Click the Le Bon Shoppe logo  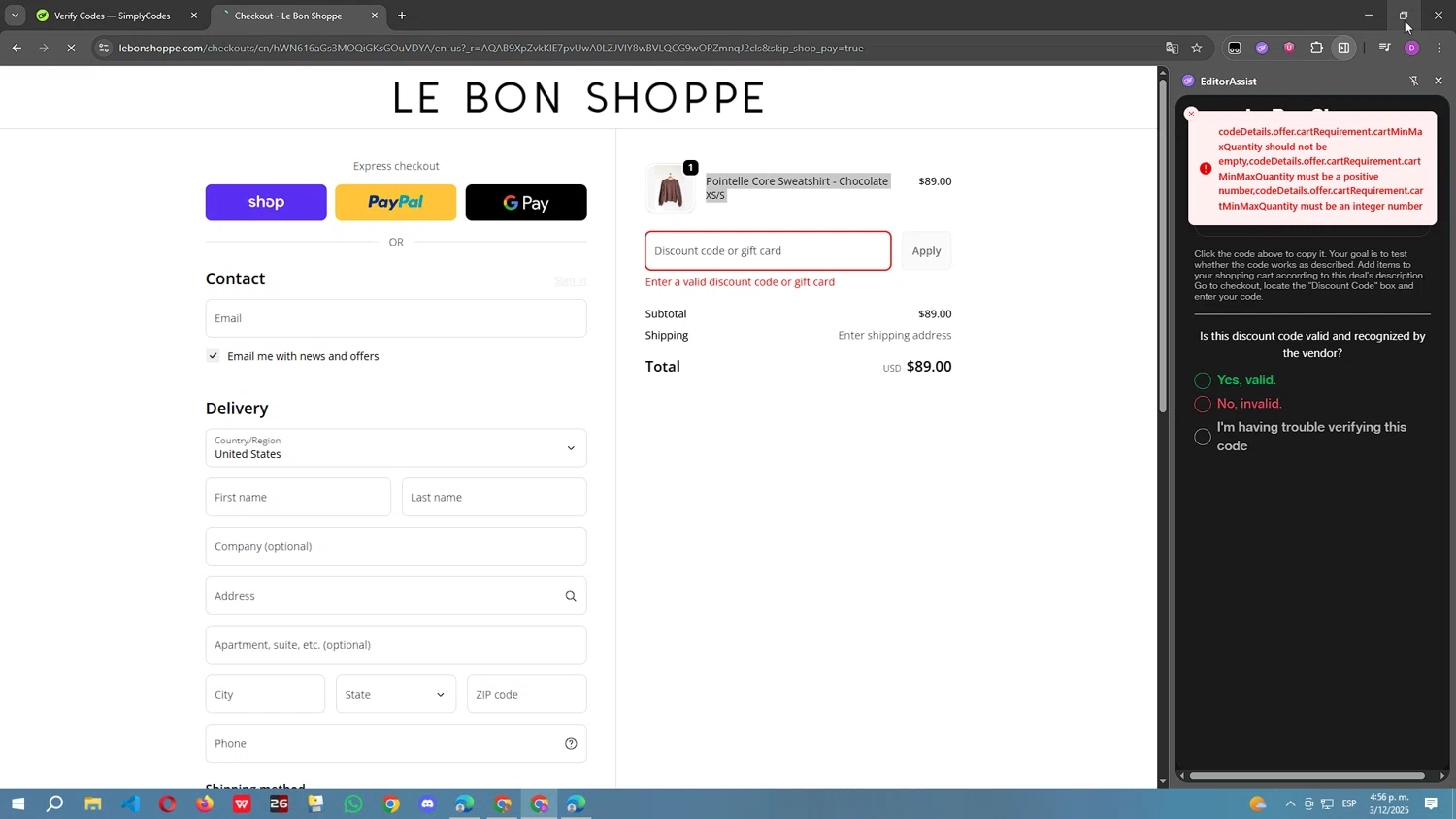[x=579, y=97]
